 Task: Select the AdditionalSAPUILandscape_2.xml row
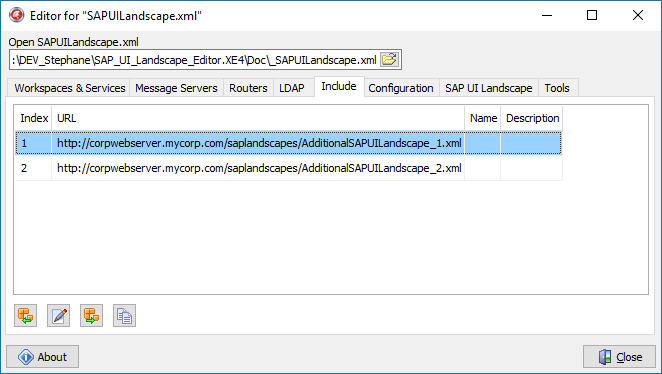tap(289, 168)
